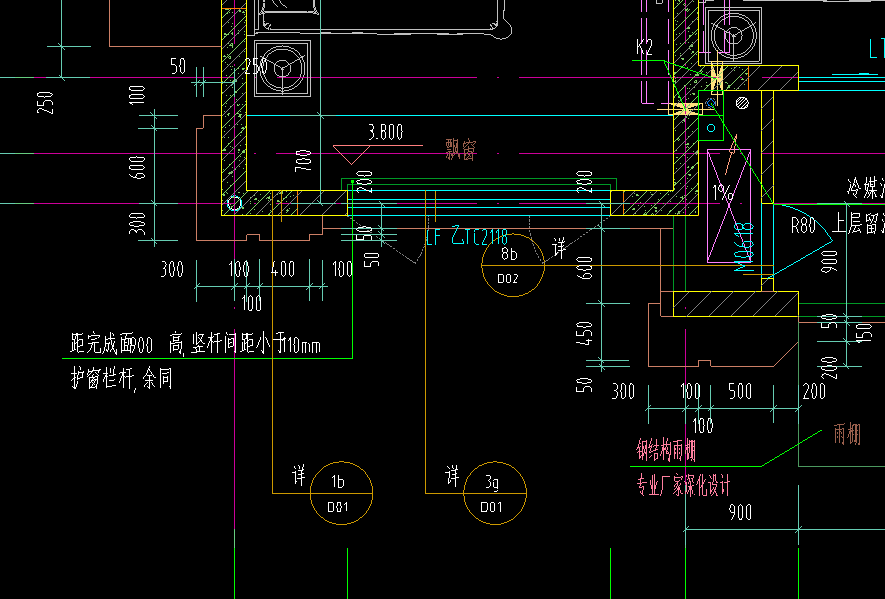Select the elevation triangle marker under 3.800
The height and width of the screenshot is (599, 885).
351,155
